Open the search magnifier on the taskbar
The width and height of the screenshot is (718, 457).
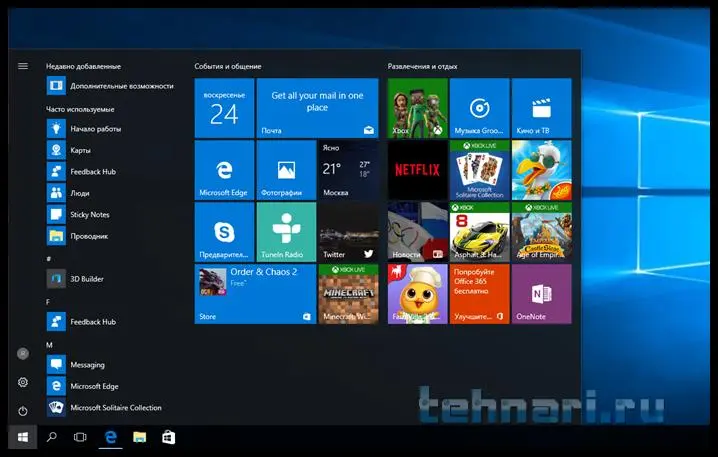52,437
